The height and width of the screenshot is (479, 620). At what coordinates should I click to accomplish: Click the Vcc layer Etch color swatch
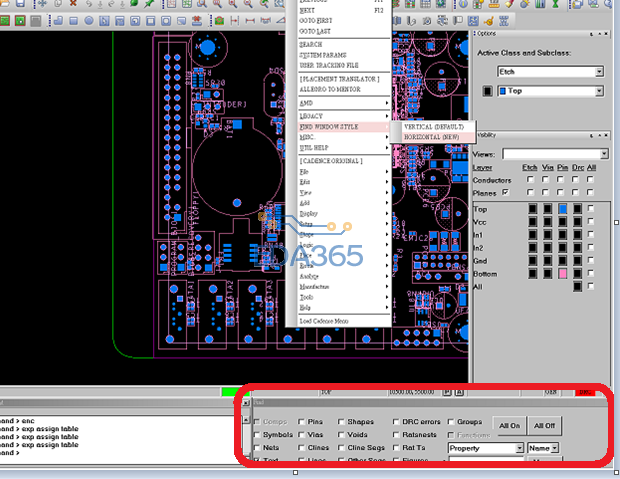[x=533, y=222]
